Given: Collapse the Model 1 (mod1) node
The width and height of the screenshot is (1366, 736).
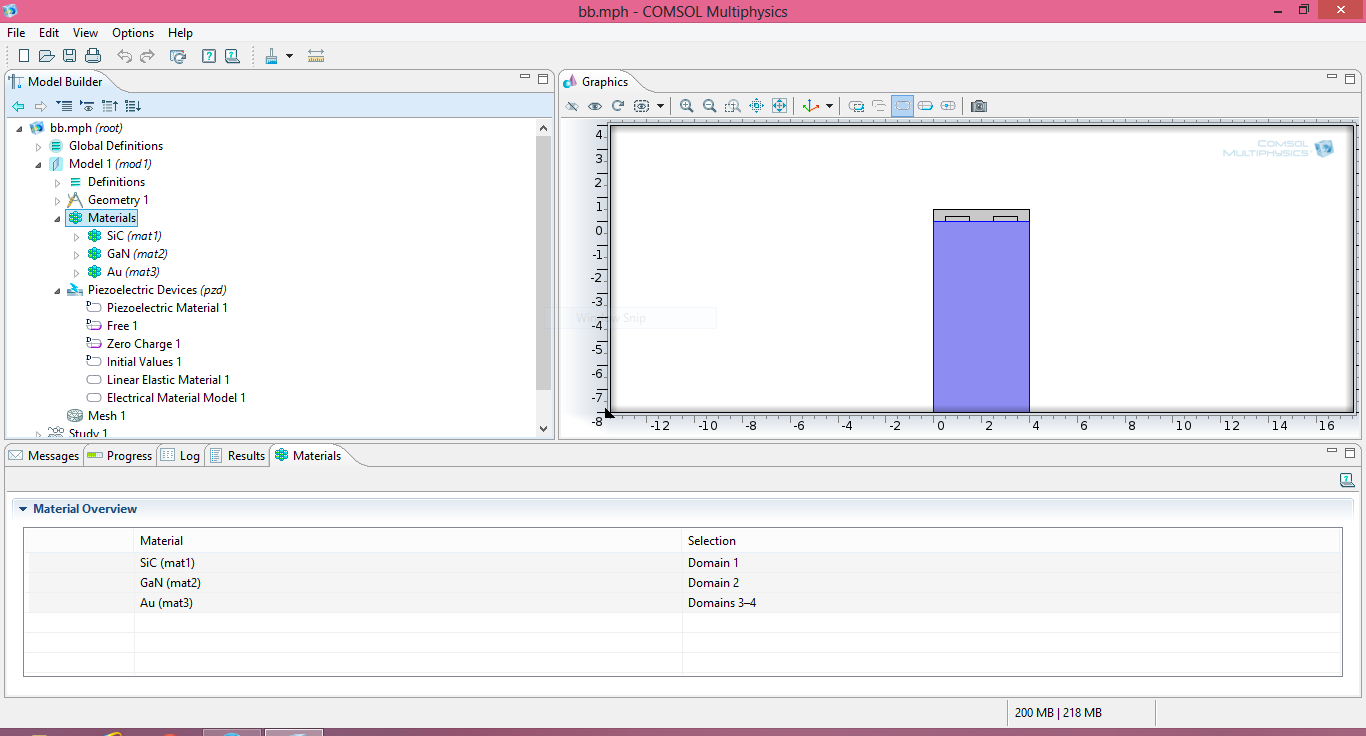Looking at the screenshot, I should coord(38,164).
